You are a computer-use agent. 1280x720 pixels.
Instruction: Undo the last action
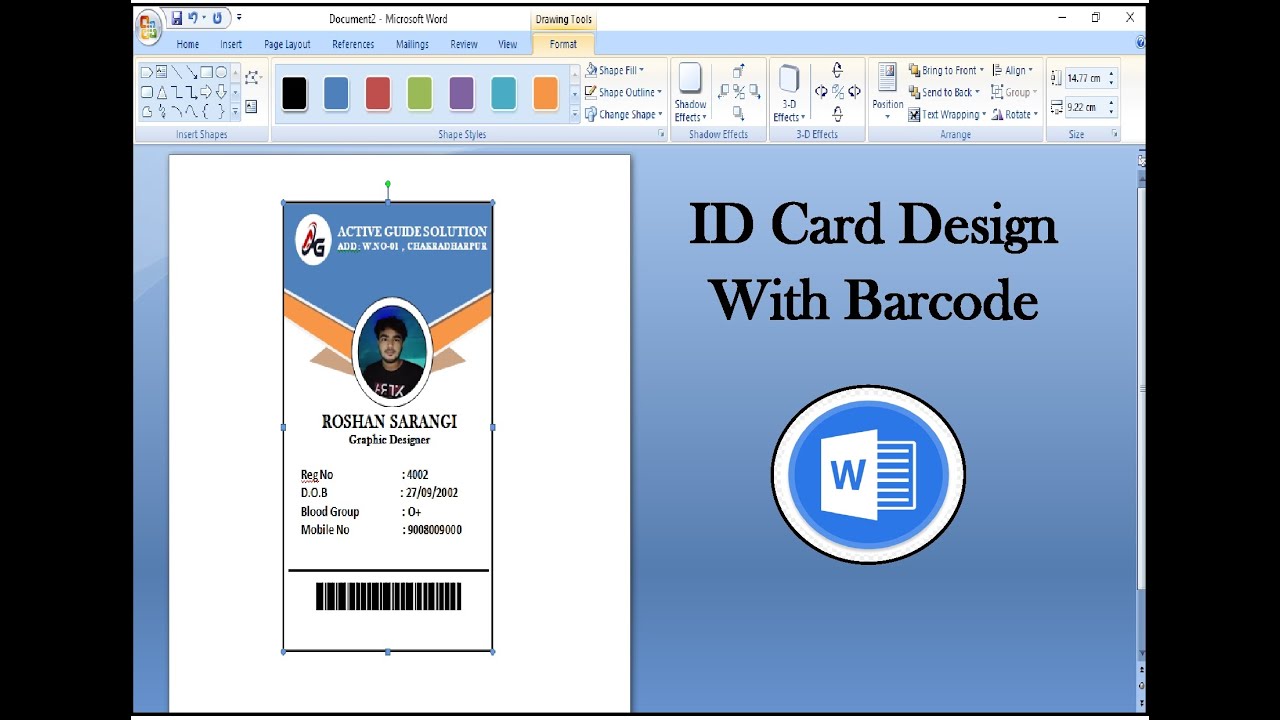click(x=193, y=18)
